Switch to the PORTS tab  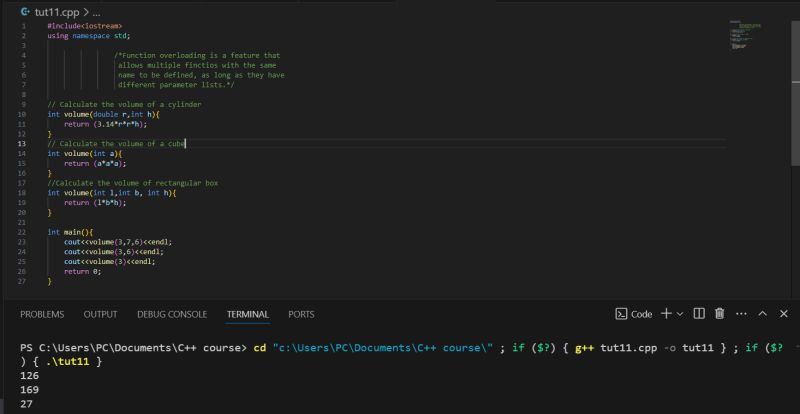(301, 314)
